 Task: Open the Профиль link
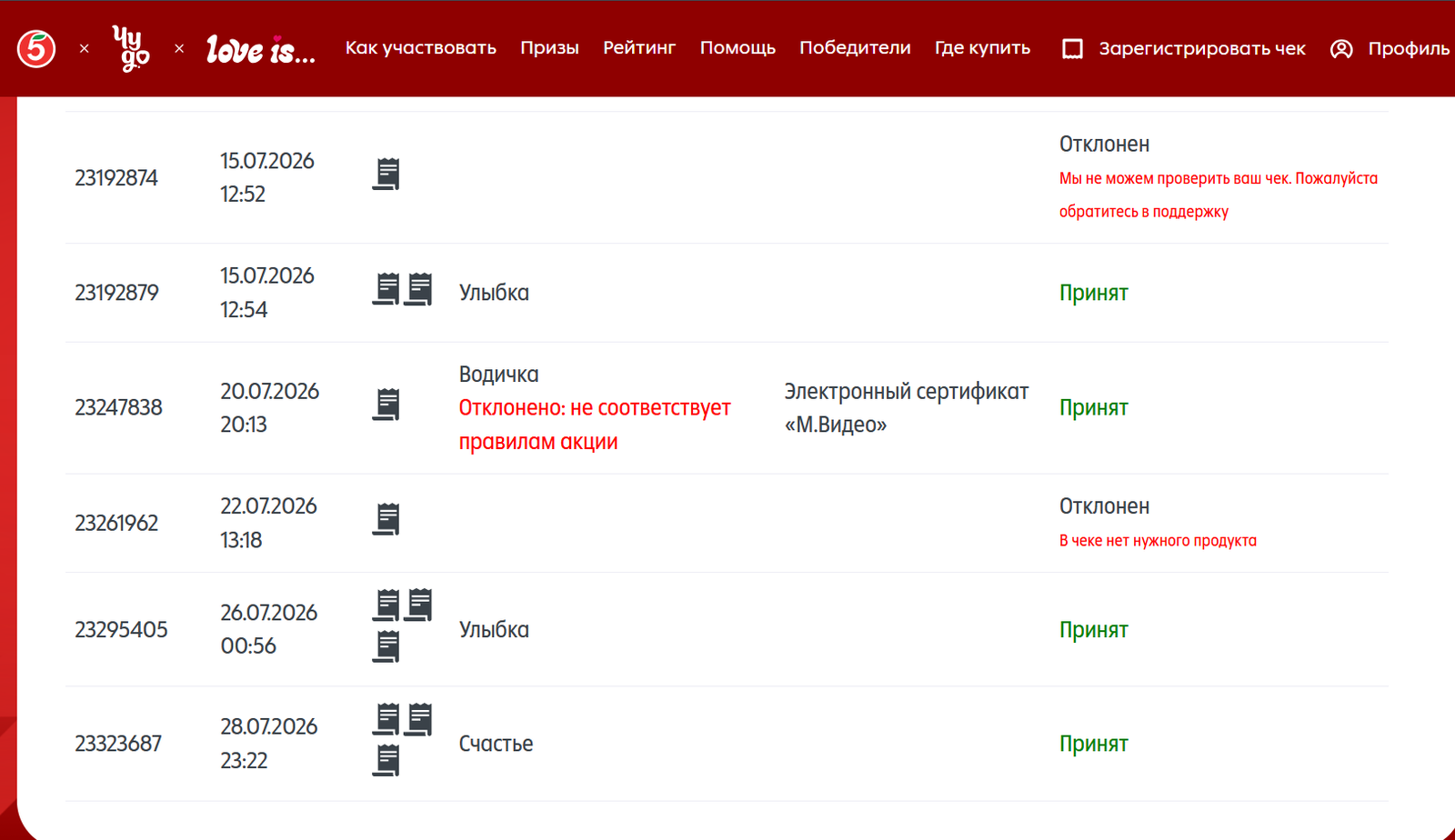(1409, 49)
